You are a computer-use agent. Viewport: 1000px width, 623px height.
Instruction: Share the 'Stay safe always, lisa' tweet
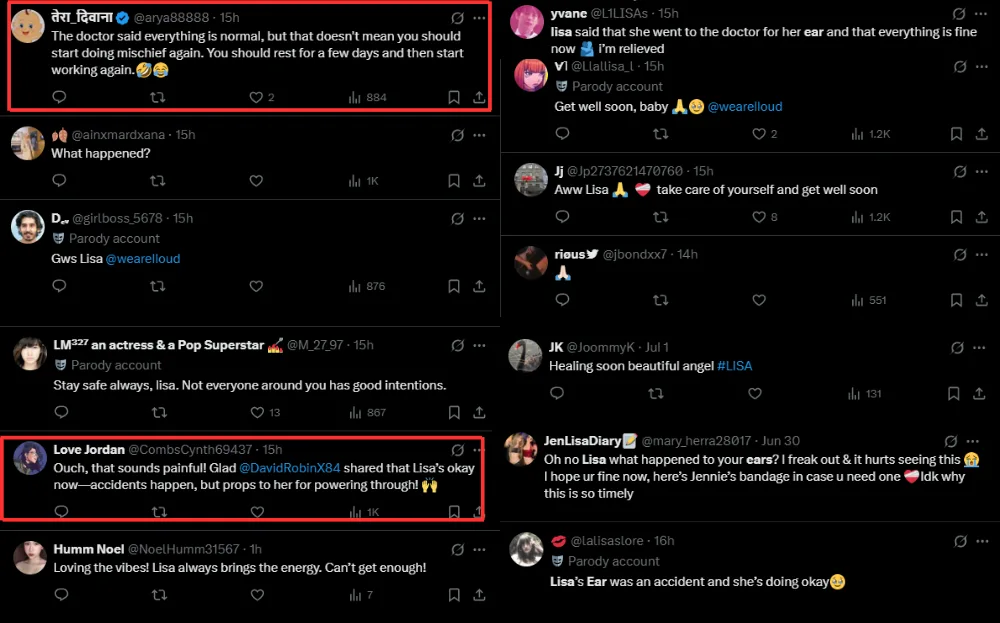[479, 412]
